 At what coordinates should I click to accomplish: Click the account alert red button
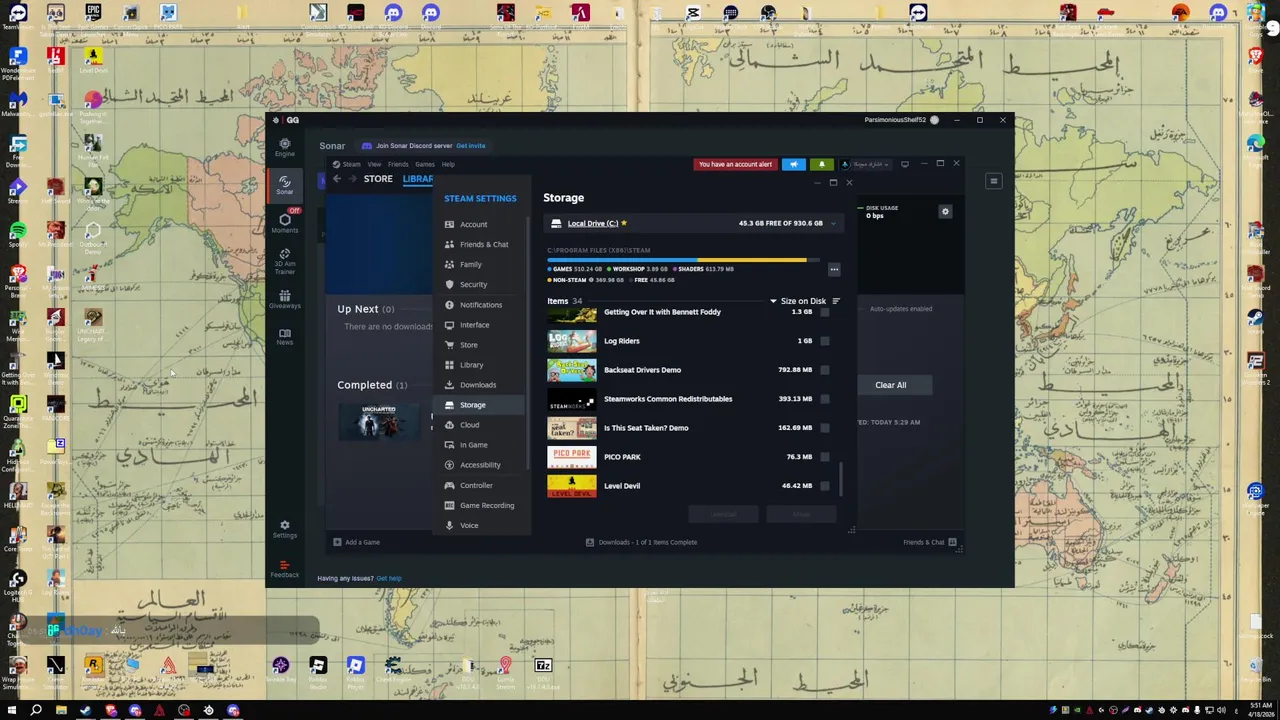(735, 164)
